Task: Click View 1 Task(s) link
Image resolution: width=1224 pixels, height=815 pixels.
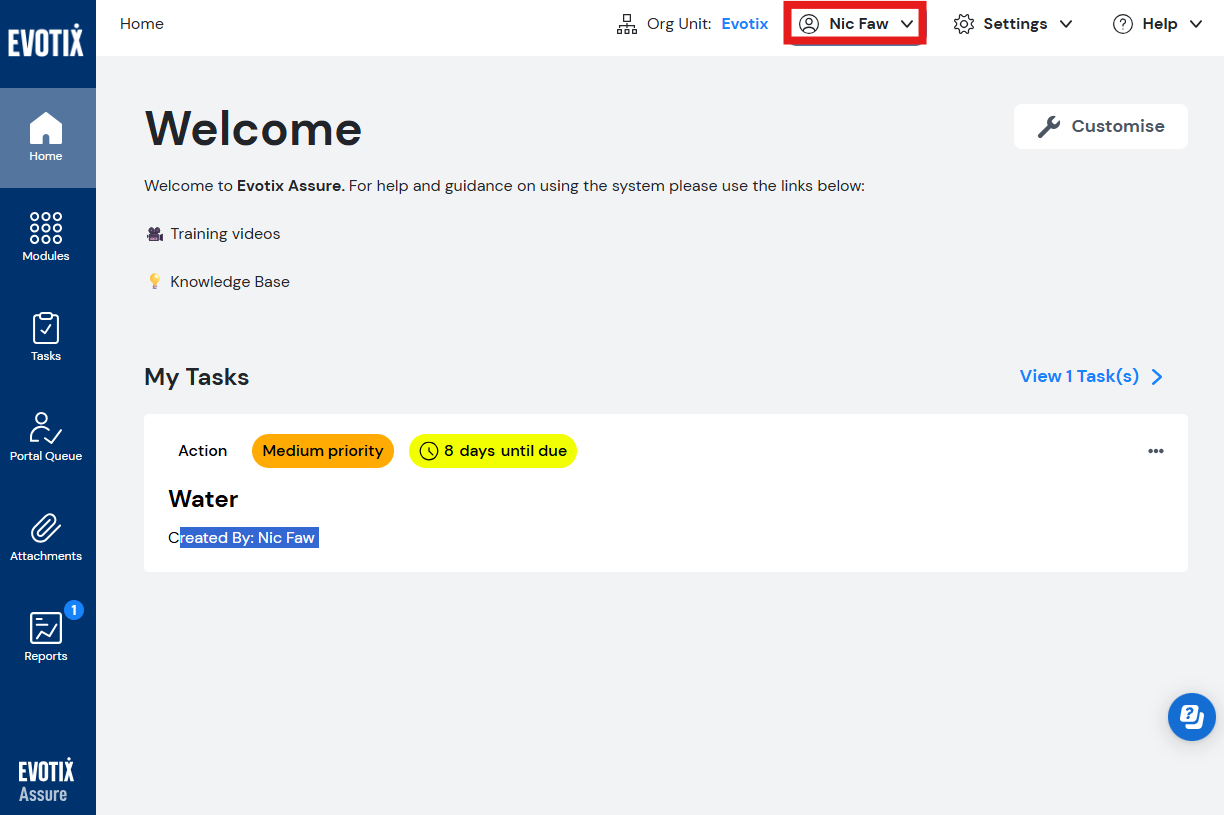Action: pyautogui.click(x=1091, y=376)
